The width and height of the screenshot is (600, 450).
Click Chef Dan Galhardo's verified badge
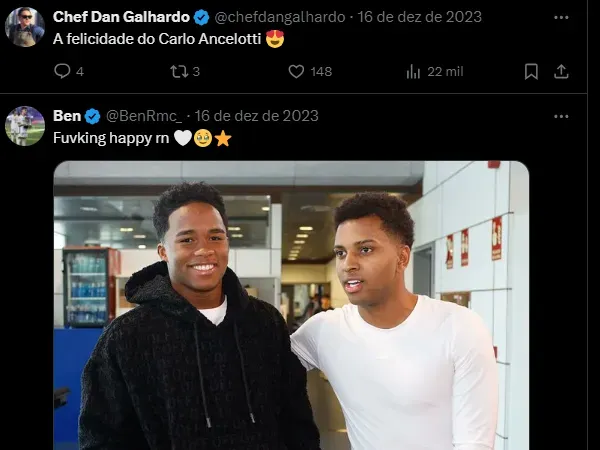tap(202, 18)
